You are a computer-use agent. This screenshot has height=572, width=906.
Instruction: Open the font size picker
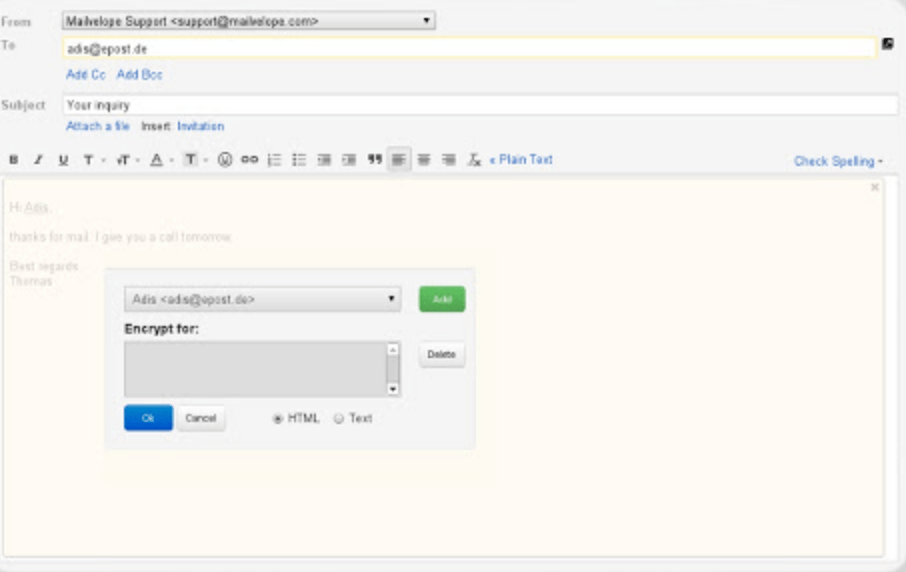pyautogui.click(x=127, y=160)
